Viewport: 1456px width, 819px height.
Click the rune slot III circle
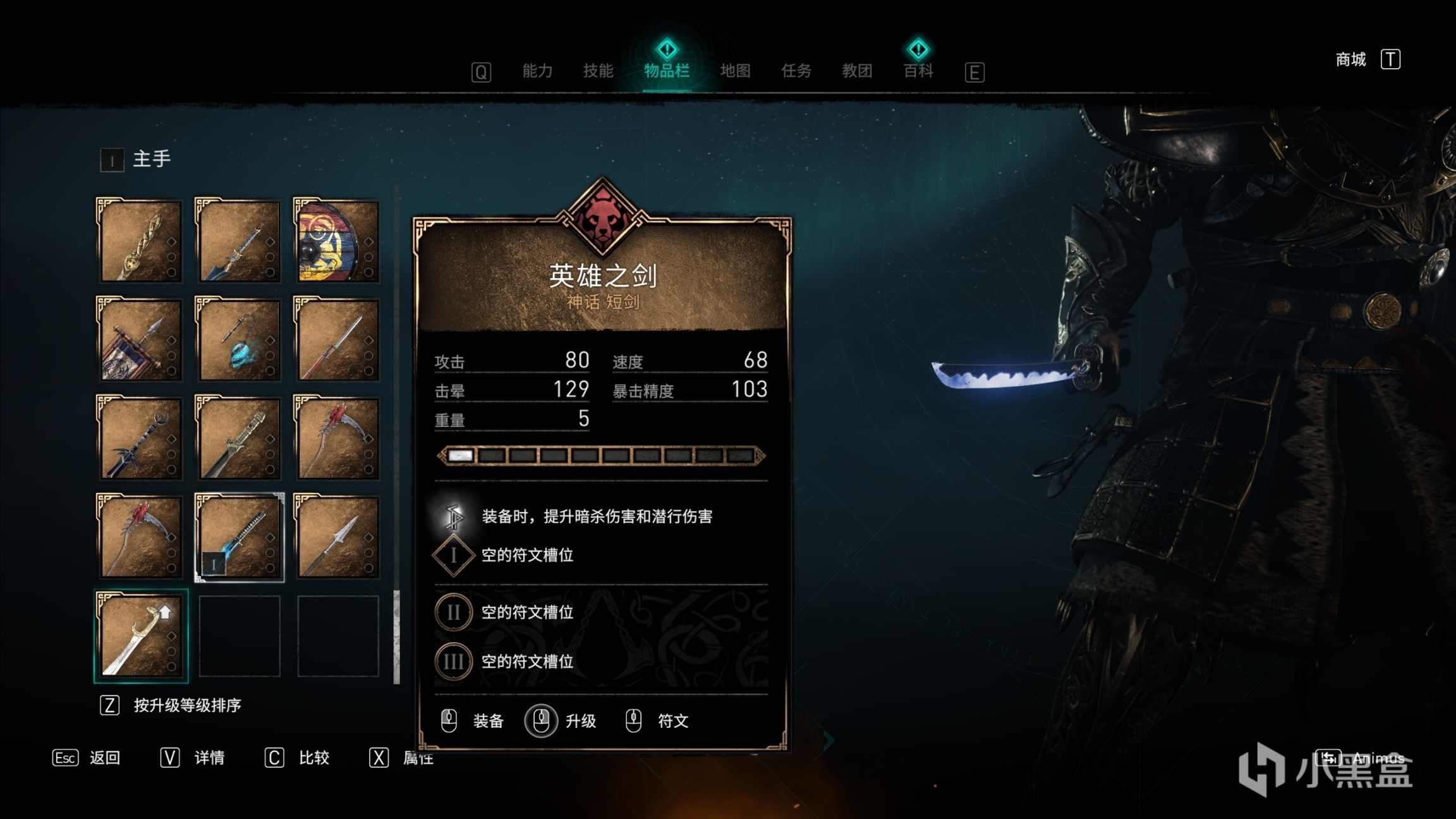point(453,661)
